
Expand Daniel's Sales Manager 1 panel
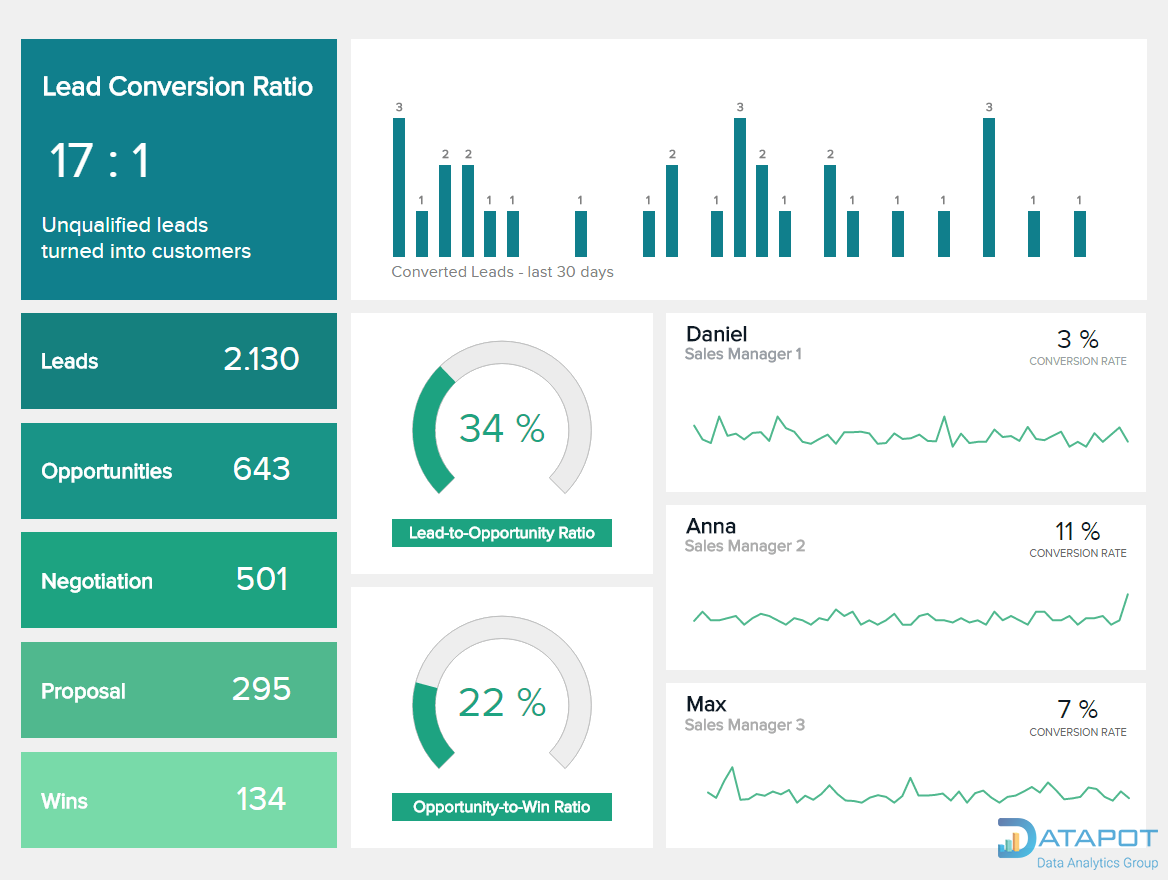(x=905, y=400)
